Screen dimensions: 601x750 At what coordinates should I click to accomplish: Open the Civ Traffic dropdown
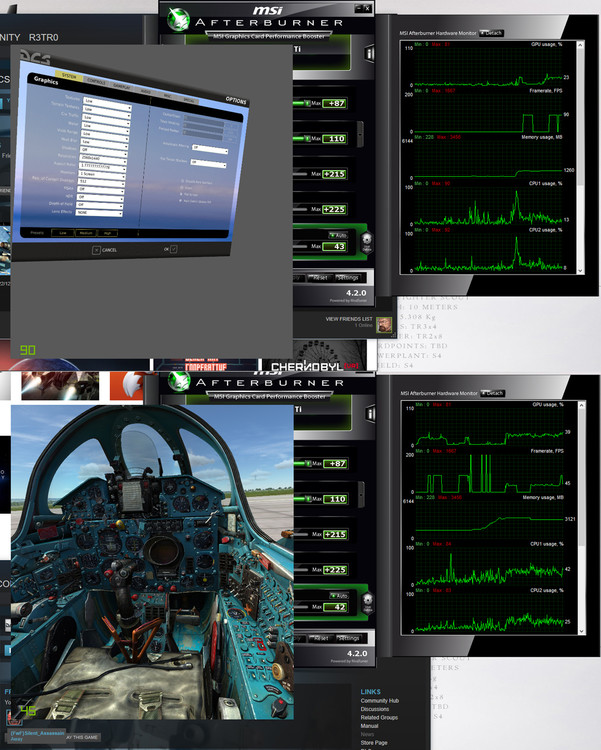(x=106, y=120)
